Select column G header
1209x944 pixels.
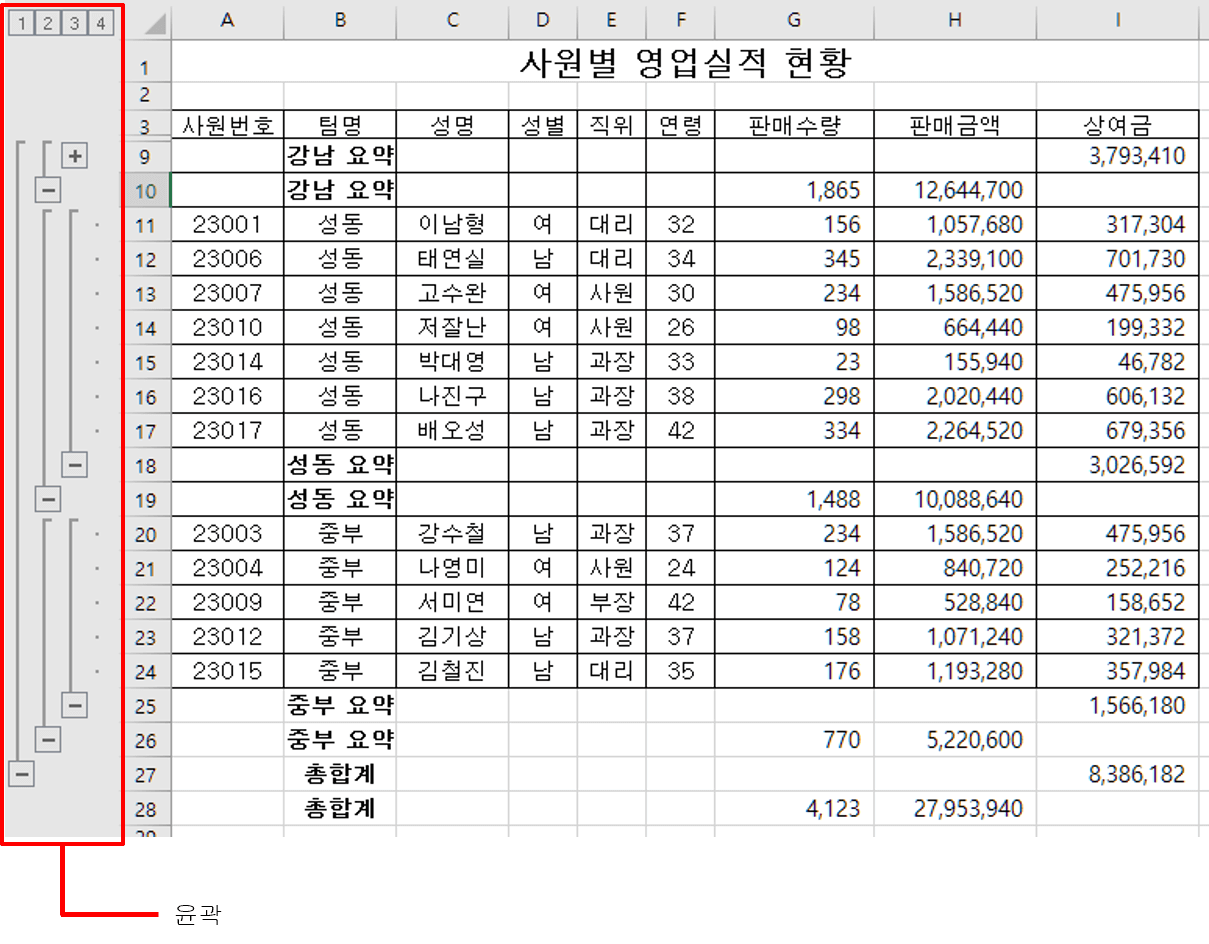coord(794,20)
